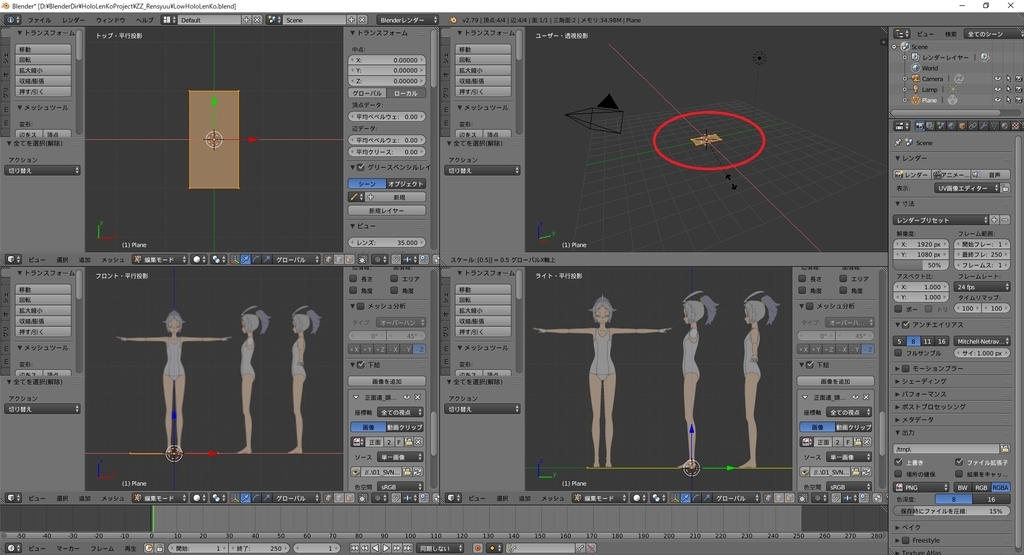Expand the Scene tree in outliner
Viewport: 1024px width, 555px height.
point(894,46)
